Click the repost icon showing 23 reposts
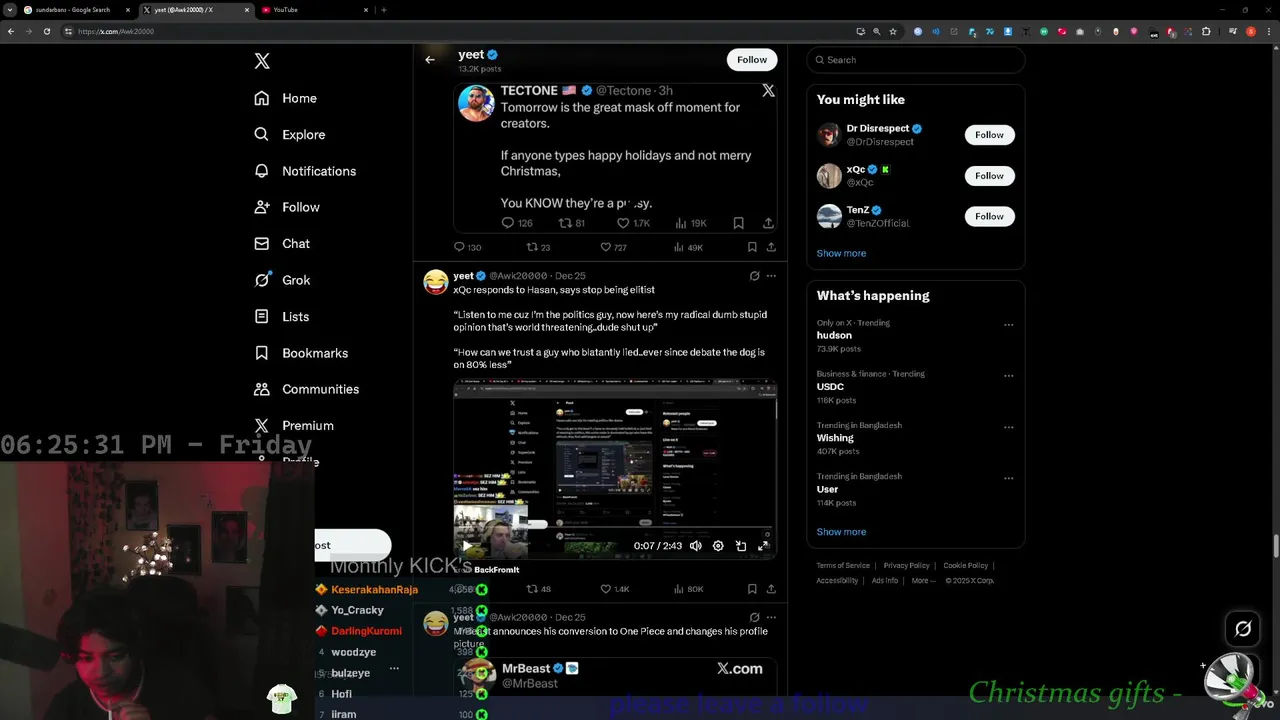Image resolution: width=1280 pixels, height=720 pixels. coord(532,247)
